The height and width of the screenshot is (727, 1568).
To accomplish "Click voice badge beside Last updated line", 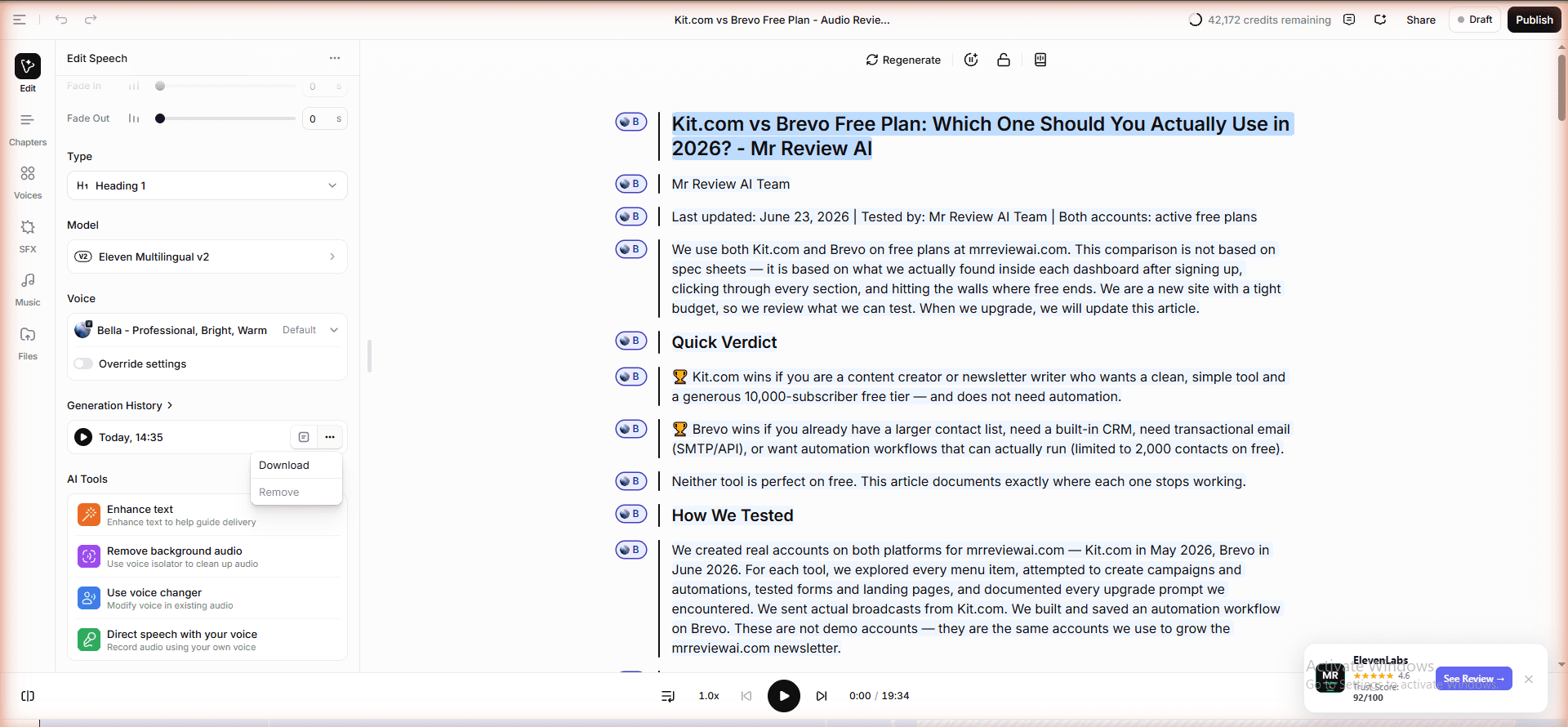I will tap(631, 216).
